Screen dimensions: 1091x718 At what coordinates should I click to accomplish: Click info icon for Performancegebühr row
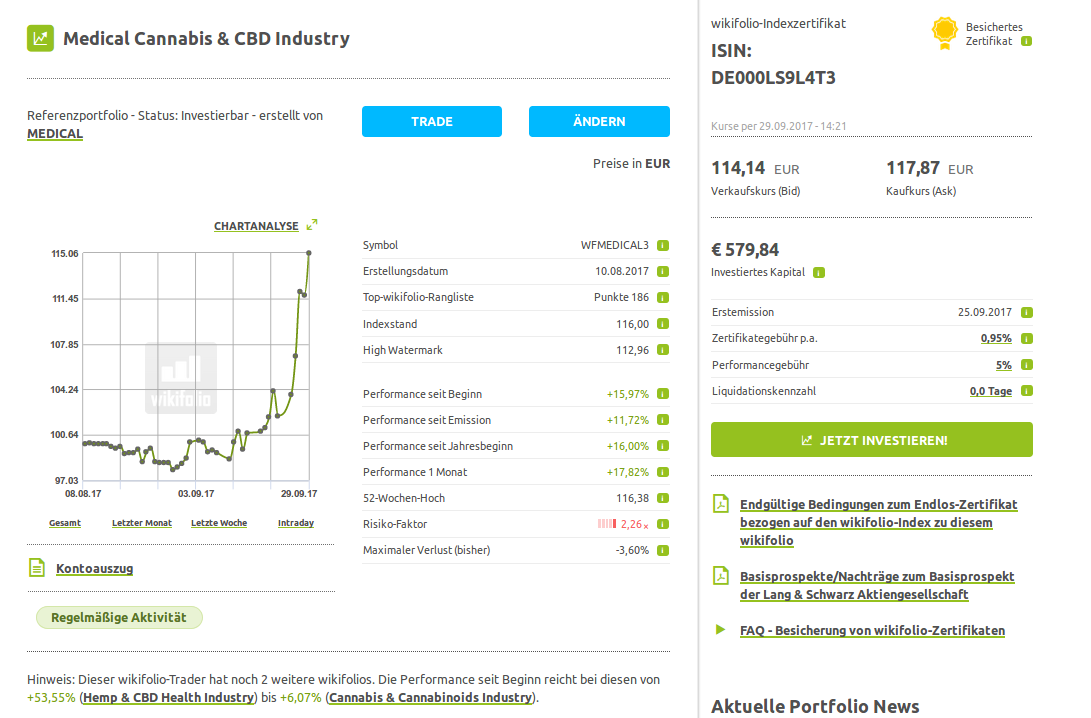tap(1026, 365)
